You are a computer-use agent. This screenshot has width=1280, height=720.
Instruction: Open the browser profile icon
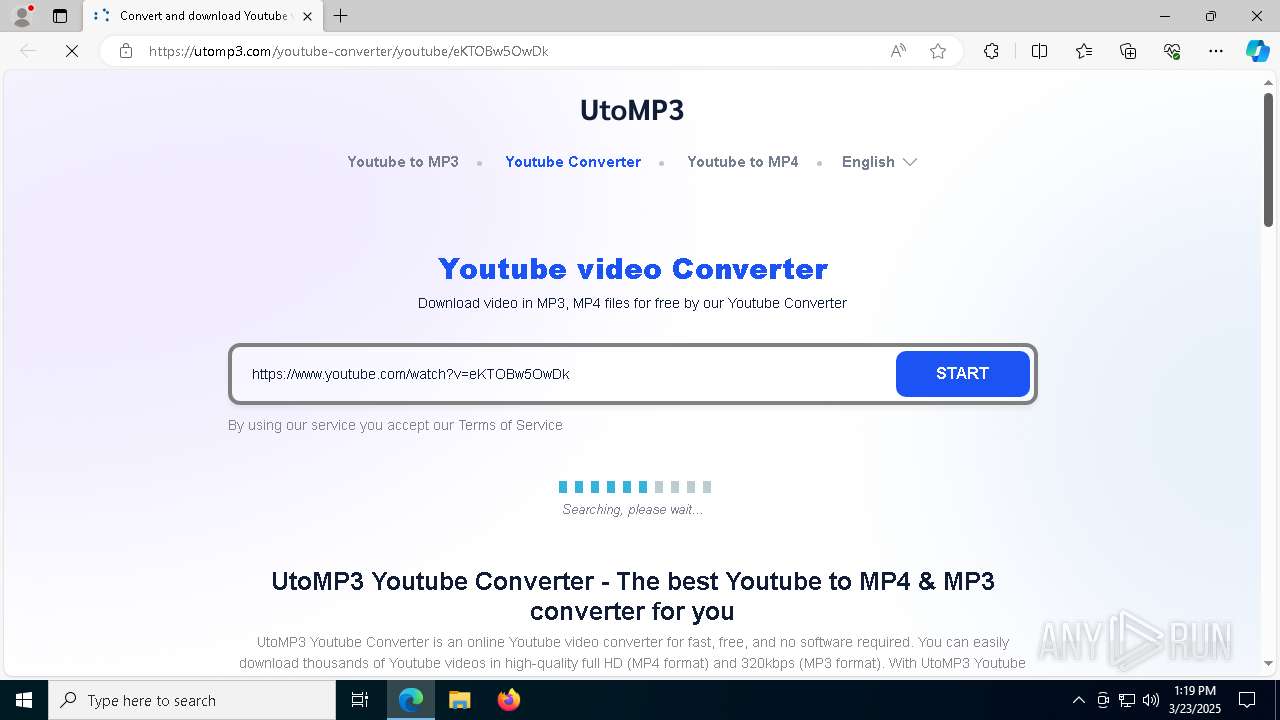(x=22, y=16)
